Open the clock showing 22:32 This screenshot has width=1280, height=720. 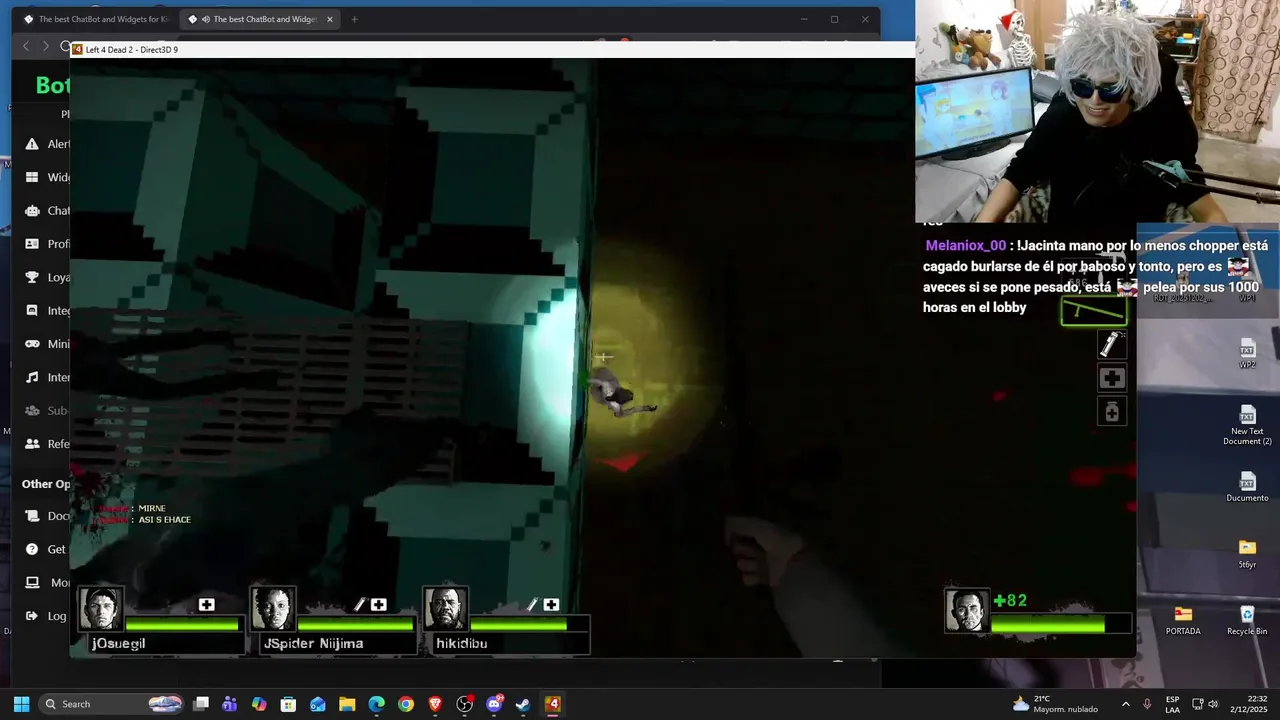point(1249,704)
